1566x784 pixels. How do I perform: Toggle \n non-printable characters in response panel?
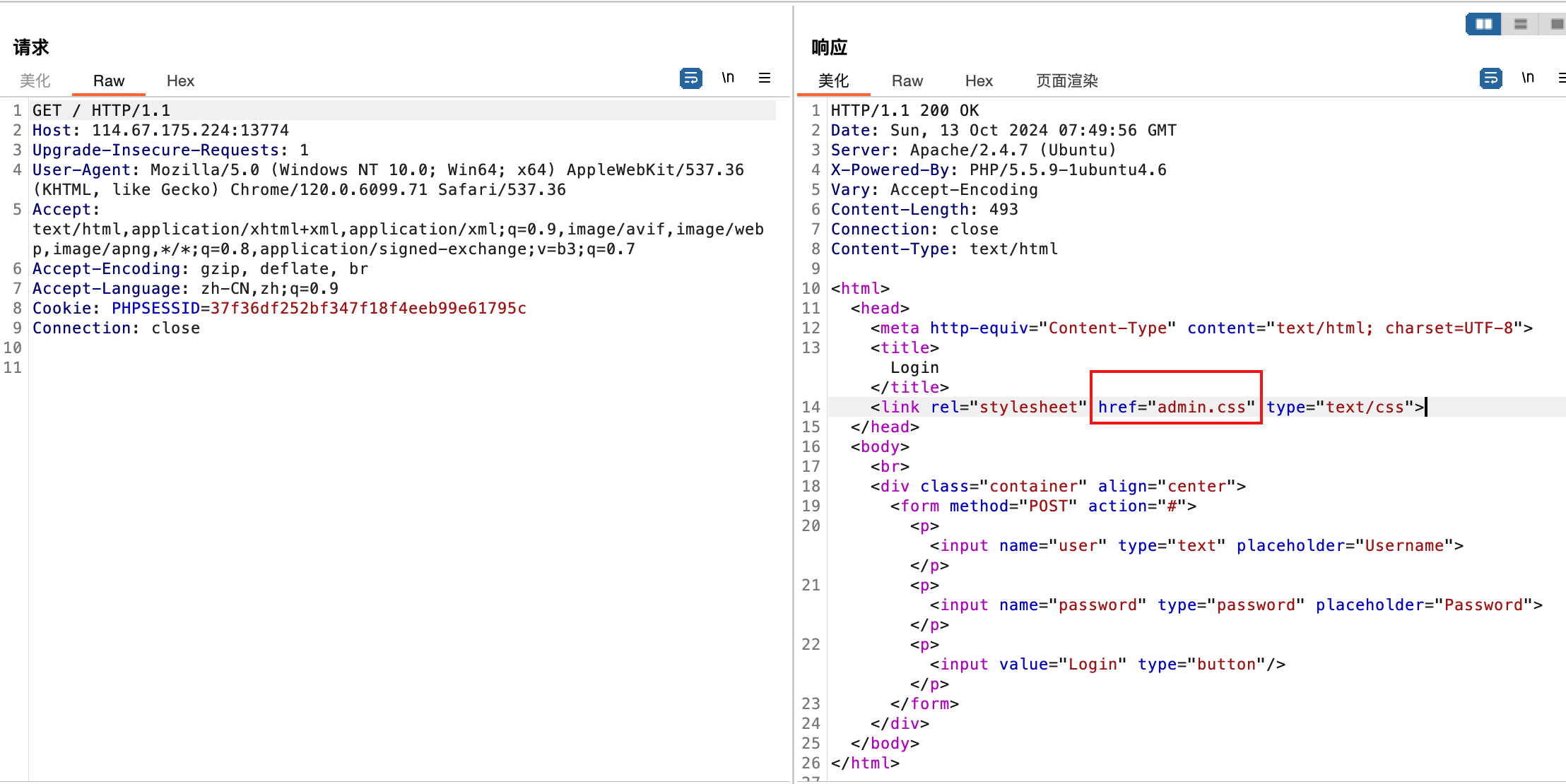pyautogui.click(x=1528, y=78)
